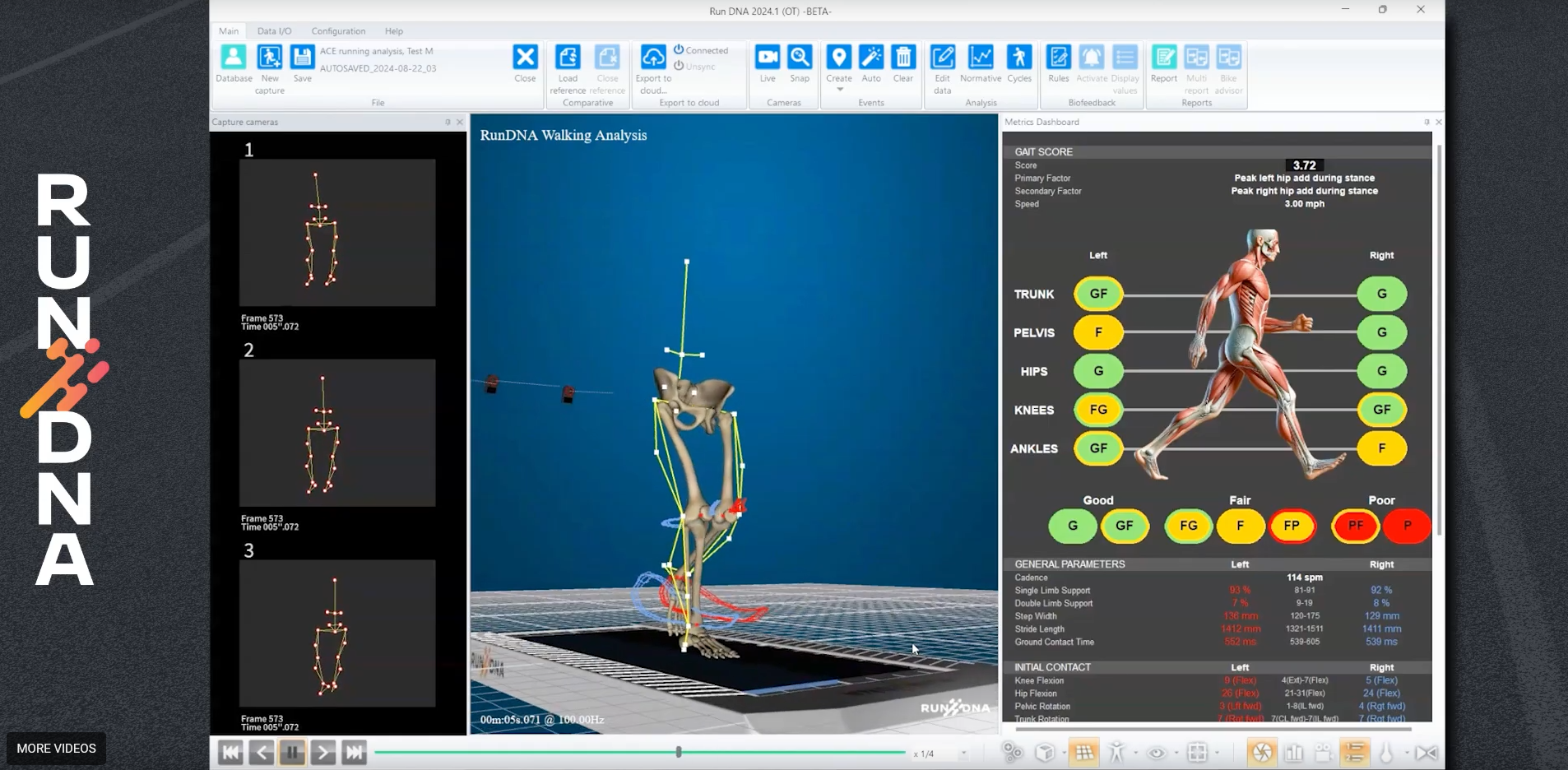The image size is (1568, 770).
Task: Jump to last frame of playback
Action: coord(355,752)
